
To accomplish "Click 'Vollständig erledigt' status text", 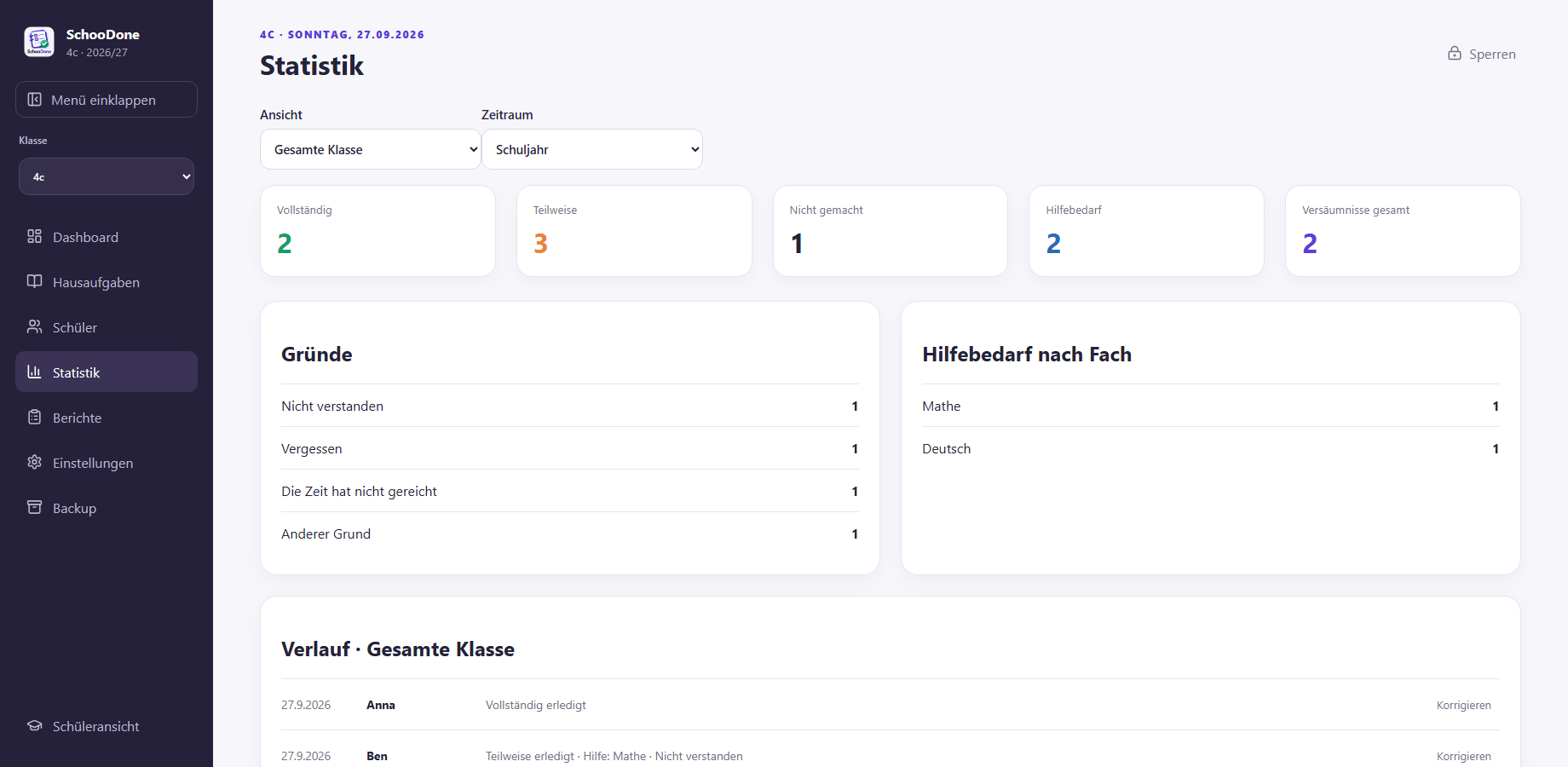I will click(x=536, y=705).
